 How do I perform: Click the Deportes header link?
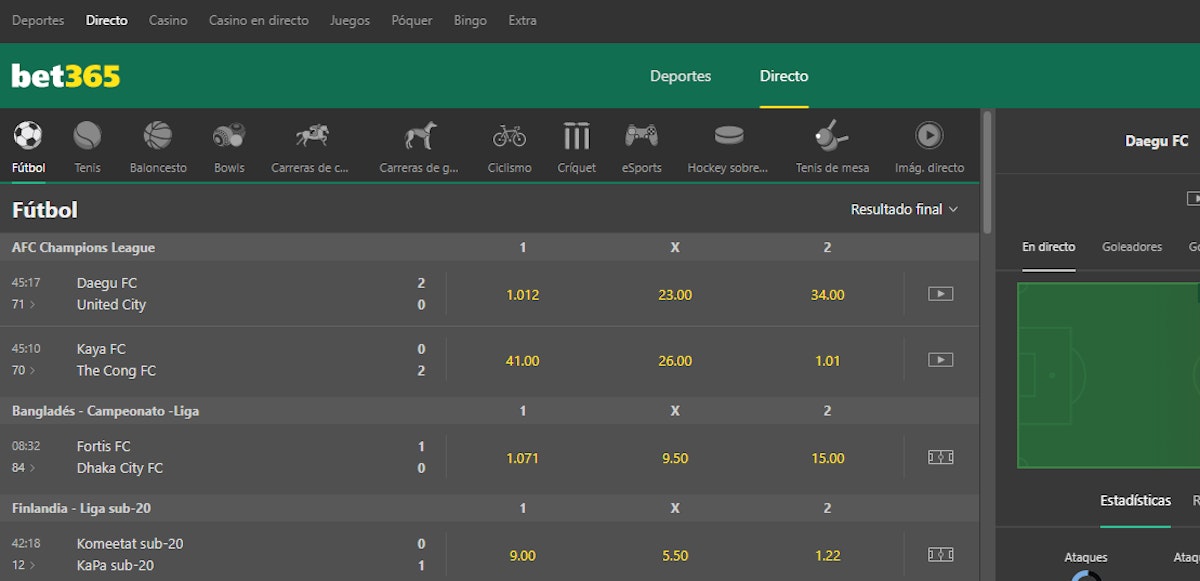680,76
